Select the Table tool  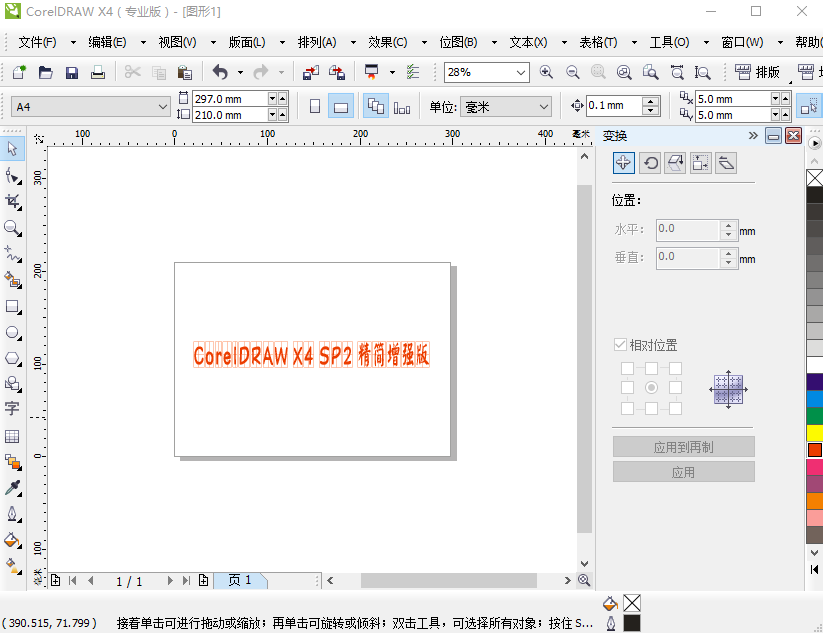13,436
